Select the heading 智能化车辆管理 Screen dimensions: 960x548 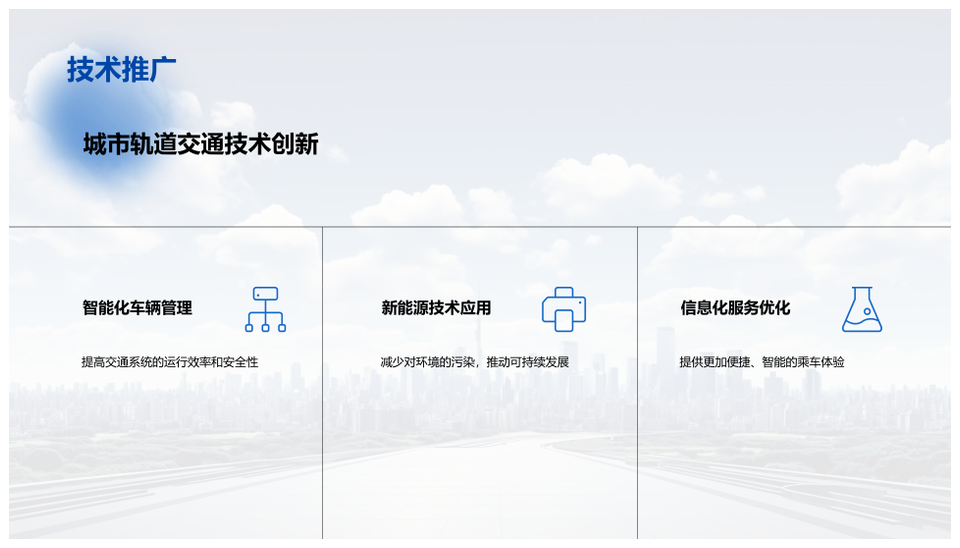137,308
